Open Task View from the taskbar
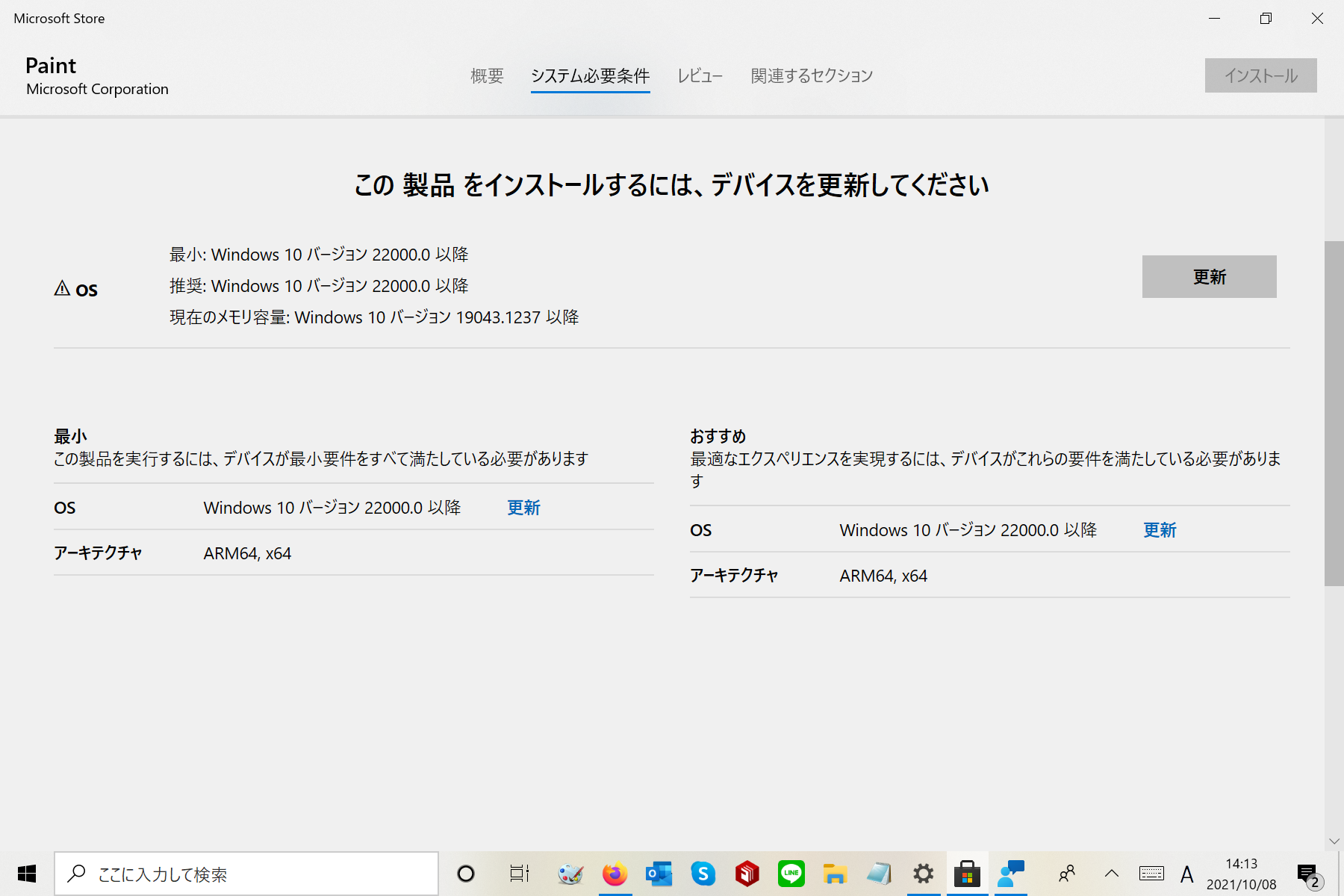The image size is (1344, 896). (519, 874)
